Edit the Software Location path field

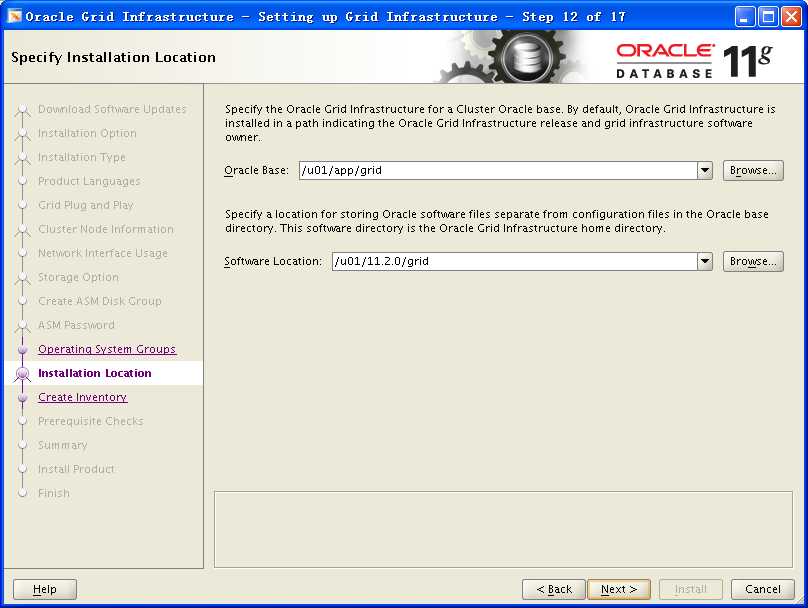pos(514,261)
